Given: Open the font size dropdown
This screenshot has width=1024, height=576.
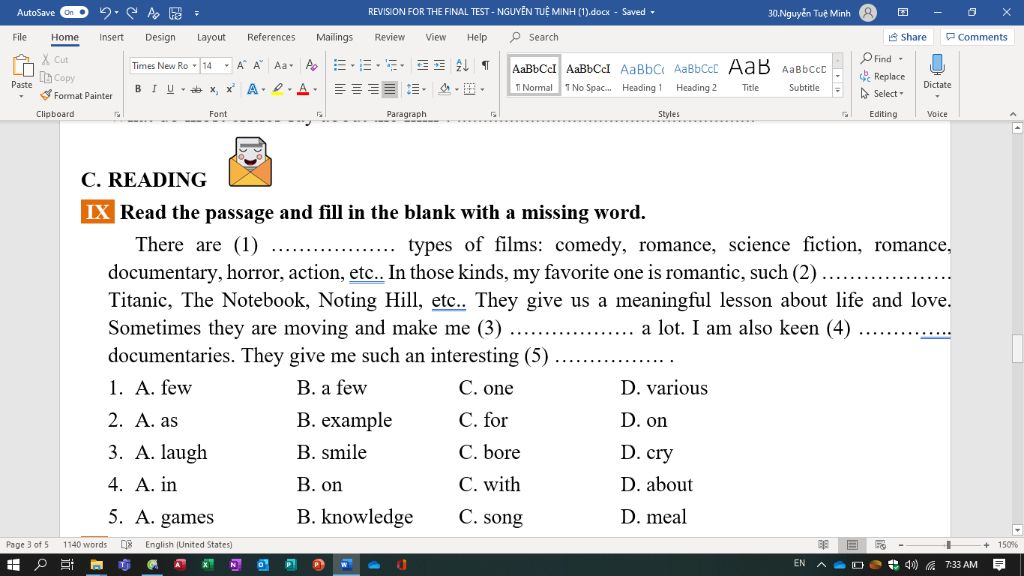Looking at the screenshot, I should pos(227,66).
